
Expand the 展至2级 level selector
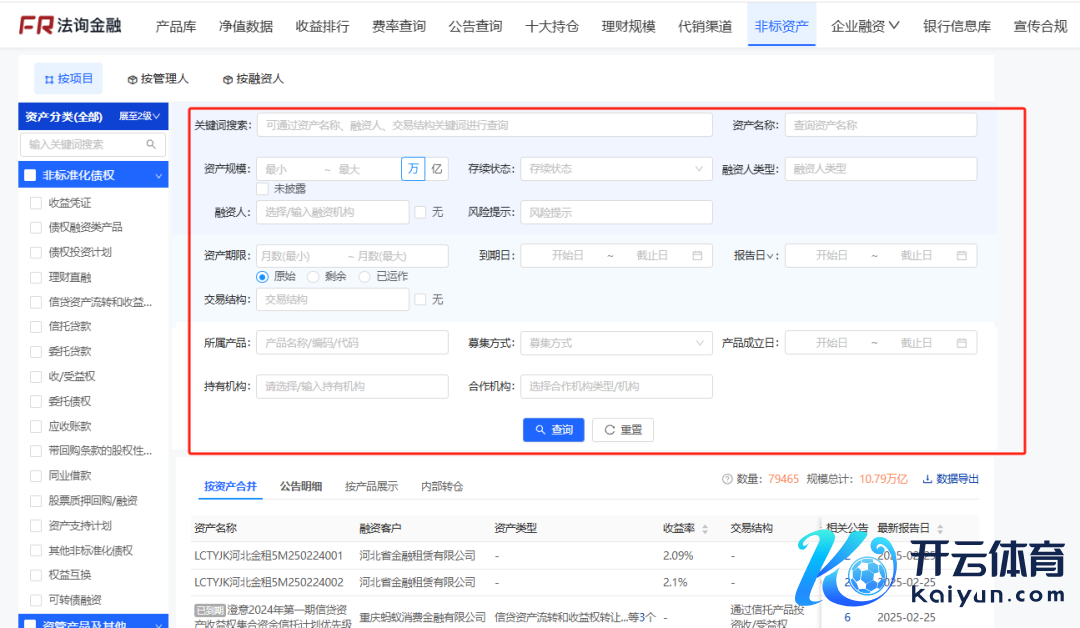coord(139,117)
